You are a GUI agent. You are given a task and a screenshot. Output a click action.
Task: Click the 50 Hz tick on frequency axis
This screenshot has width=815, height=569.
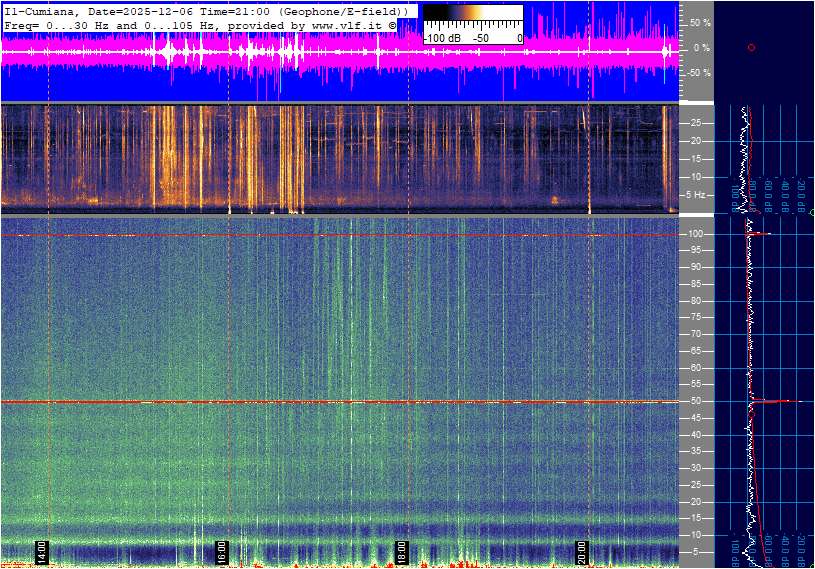pos(697,401)
